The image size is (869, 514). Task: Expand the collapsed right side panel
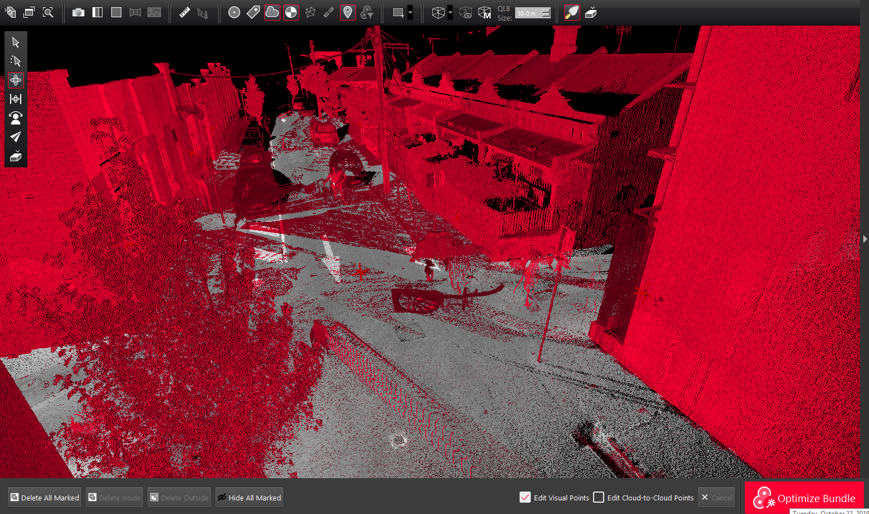pos(864,239)
